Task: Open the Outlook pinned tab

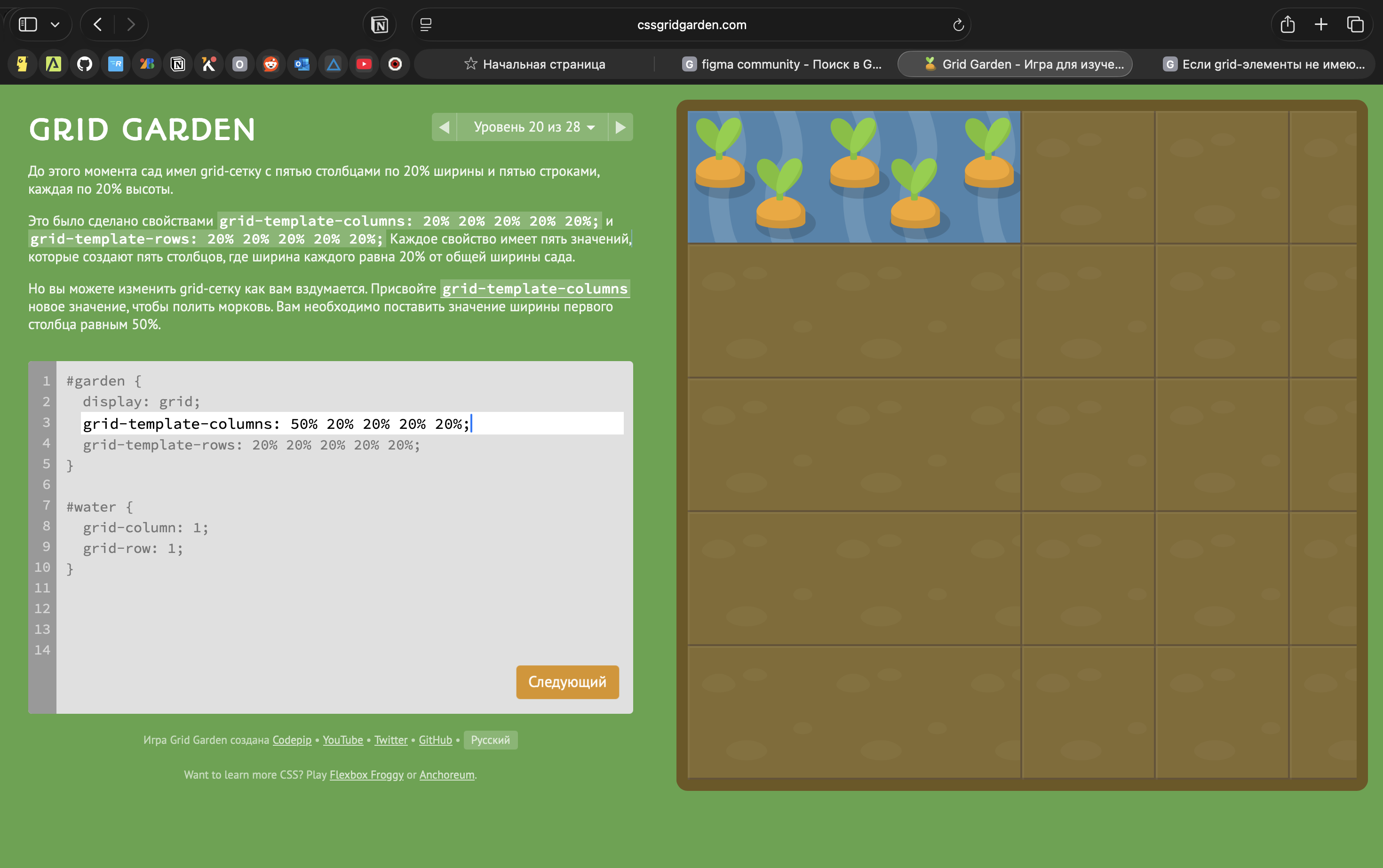Action: pyautogui.click(x=302, y=64)
